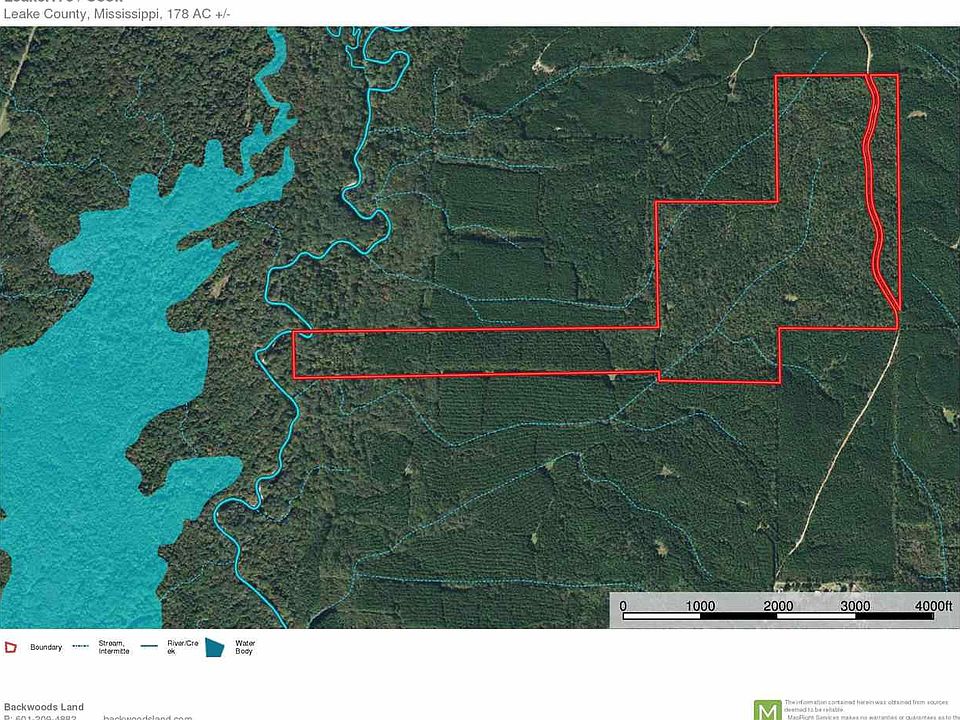The width and height of the screenshot is (960, 720).
Task: Click the Backwoods Land phone number
Action: point(40,717)
